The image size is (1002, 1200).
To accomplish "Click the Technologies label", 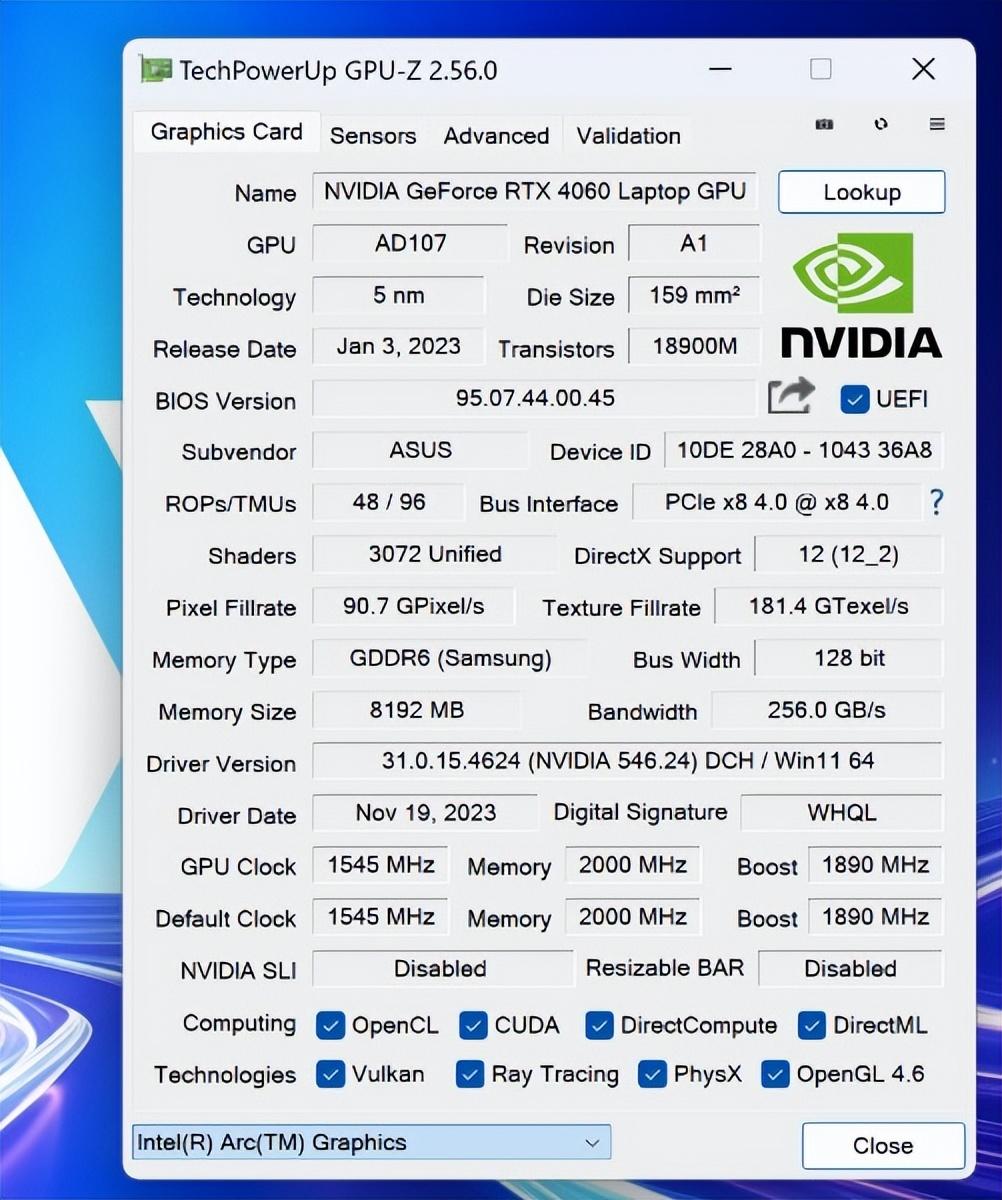I will pyautogui.click(x=225, y=1075).
